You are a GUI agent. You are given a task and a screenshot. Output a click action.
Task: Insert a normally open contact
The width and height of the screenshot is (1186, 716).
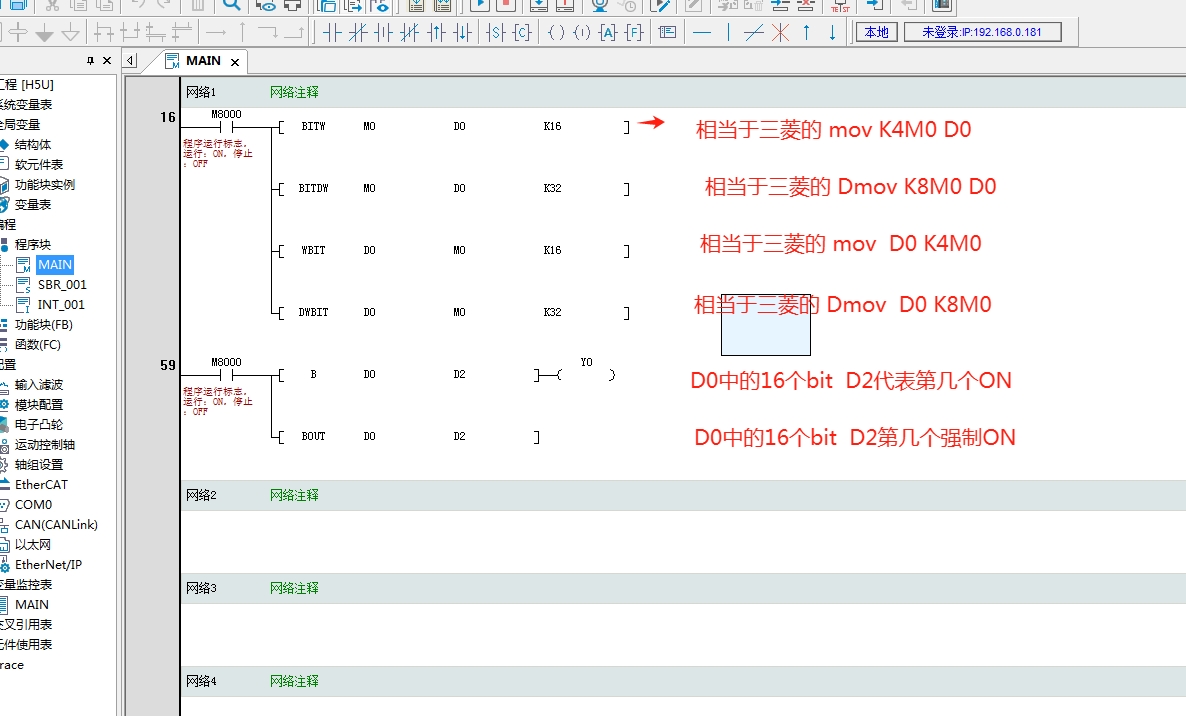[332, 32]
